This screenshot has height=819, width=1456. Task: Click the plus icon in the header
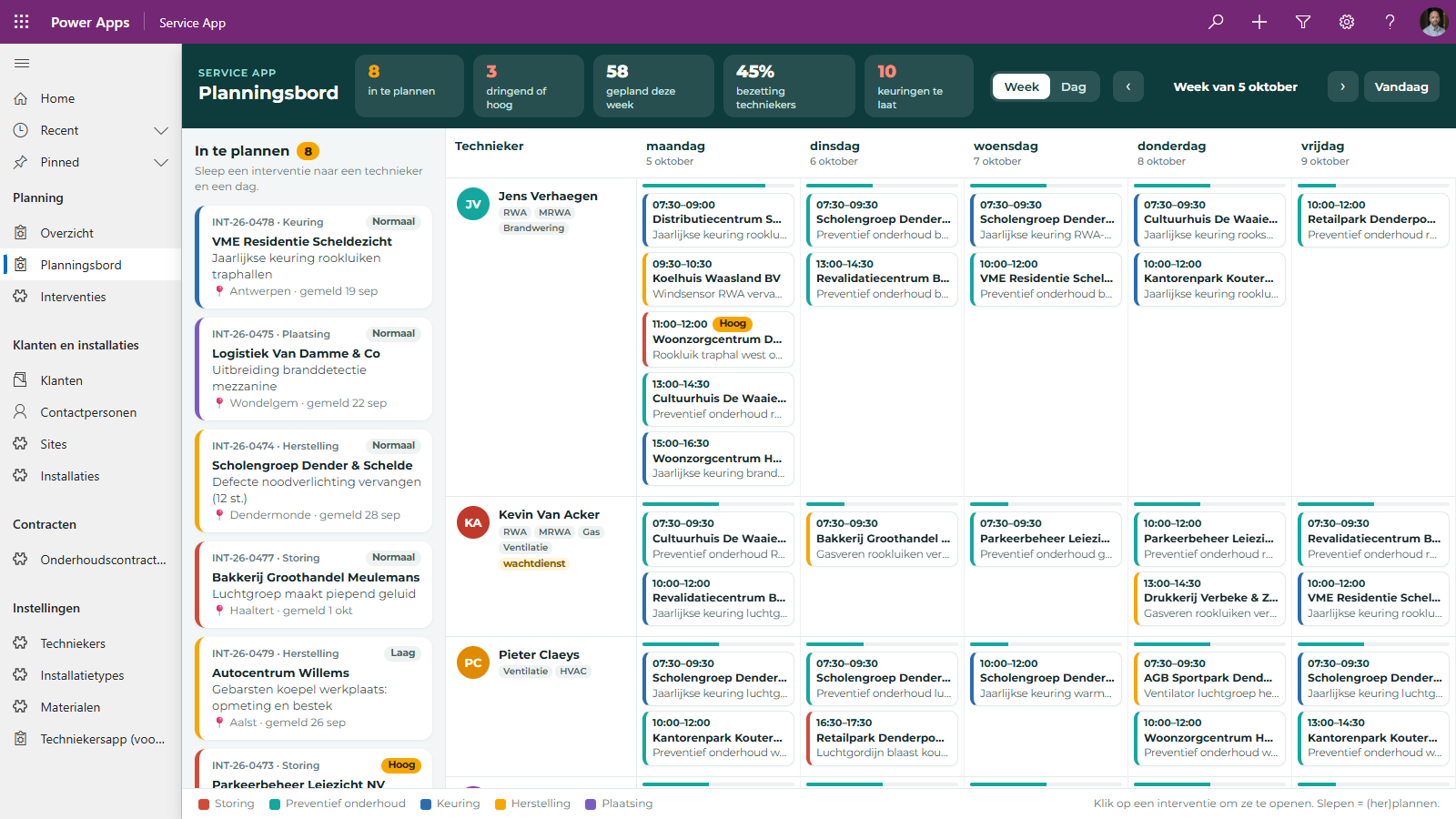(x=1259, y=22)
